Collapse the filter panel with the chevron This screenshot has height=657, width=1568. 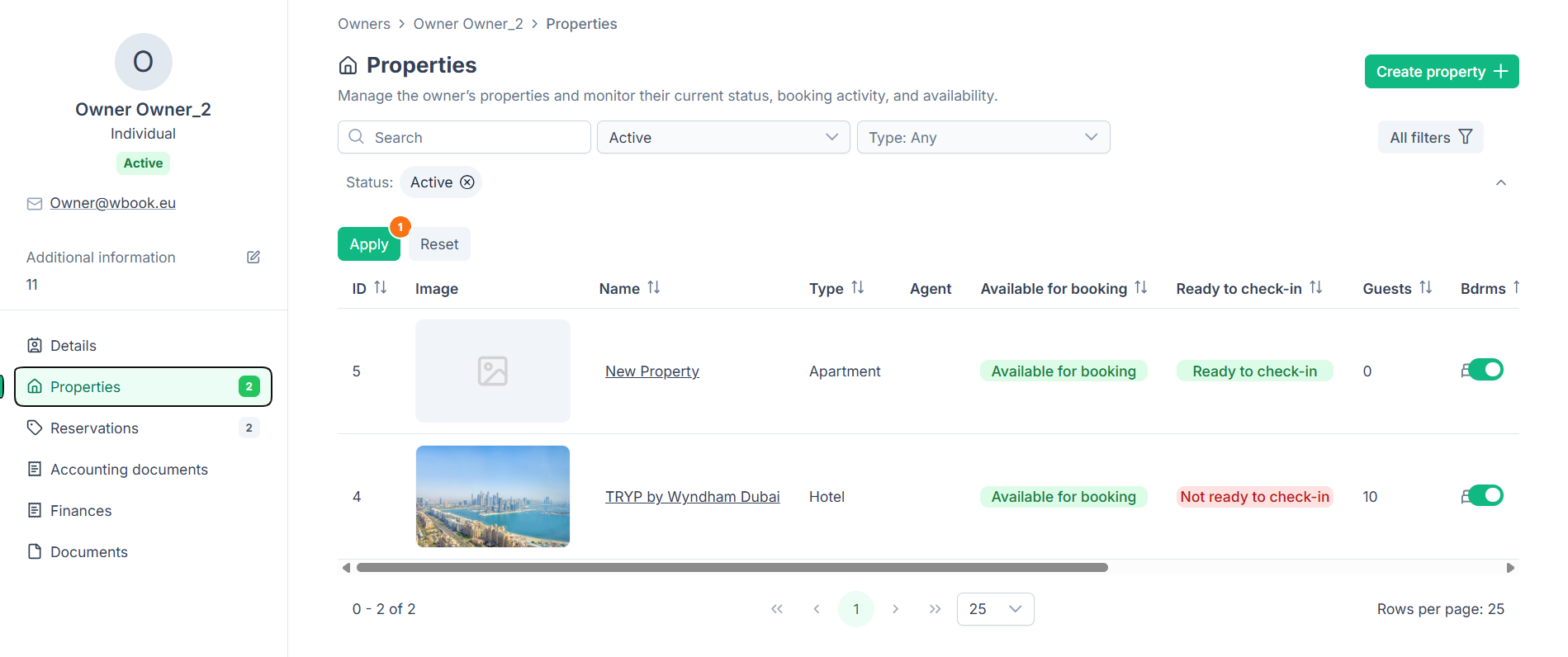pyautogui.click(x=1501, y=182)
